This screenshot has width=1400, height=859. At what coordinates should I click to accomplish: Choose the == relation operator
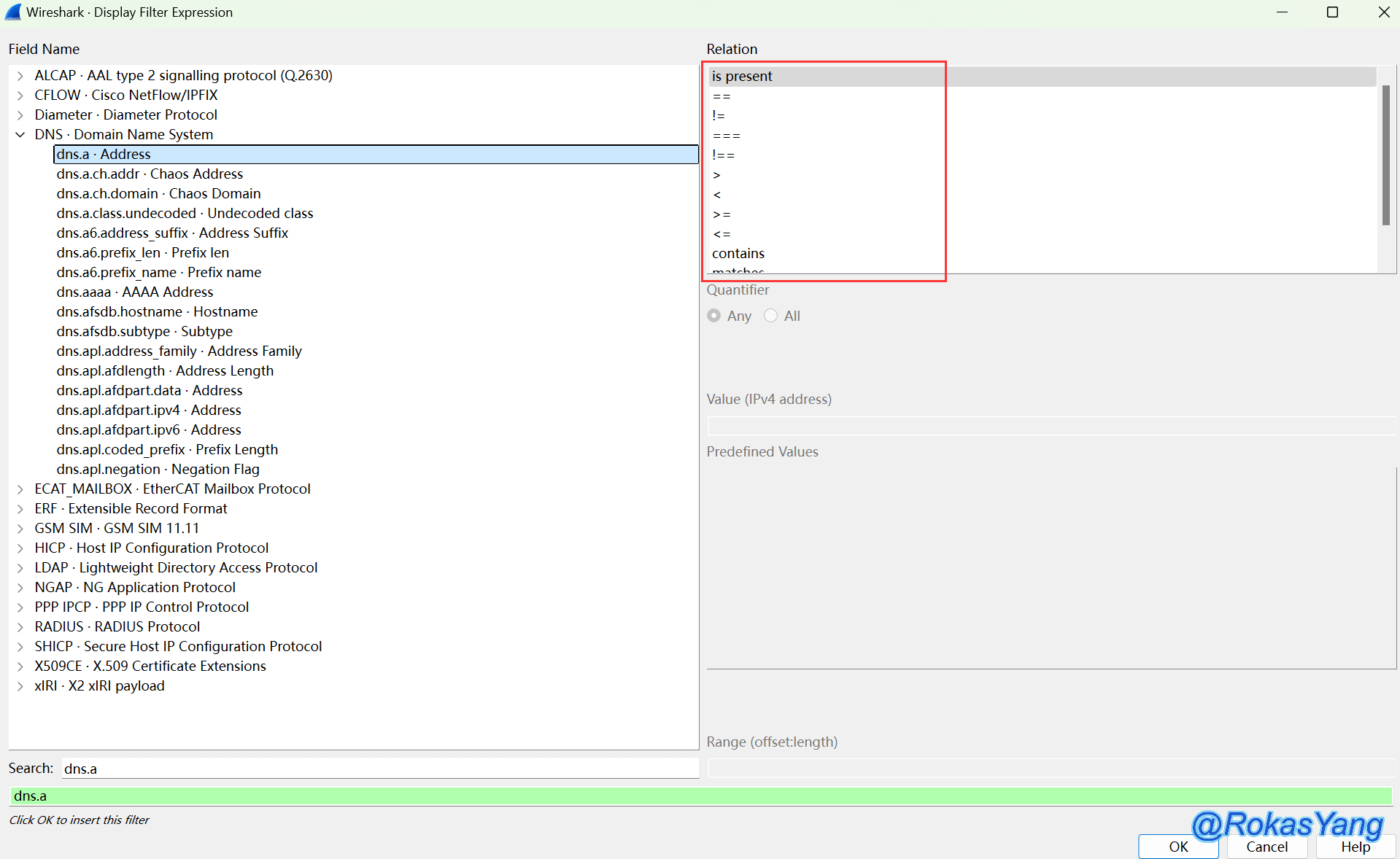pos(722,96)
